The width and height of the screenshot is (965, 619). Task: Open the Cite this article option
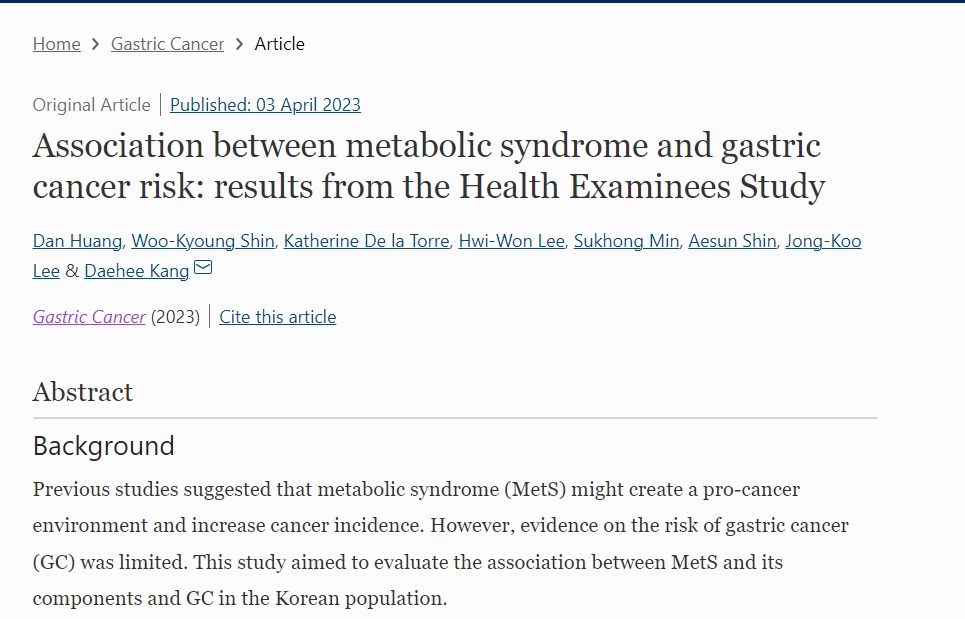[x=277, y=316]
